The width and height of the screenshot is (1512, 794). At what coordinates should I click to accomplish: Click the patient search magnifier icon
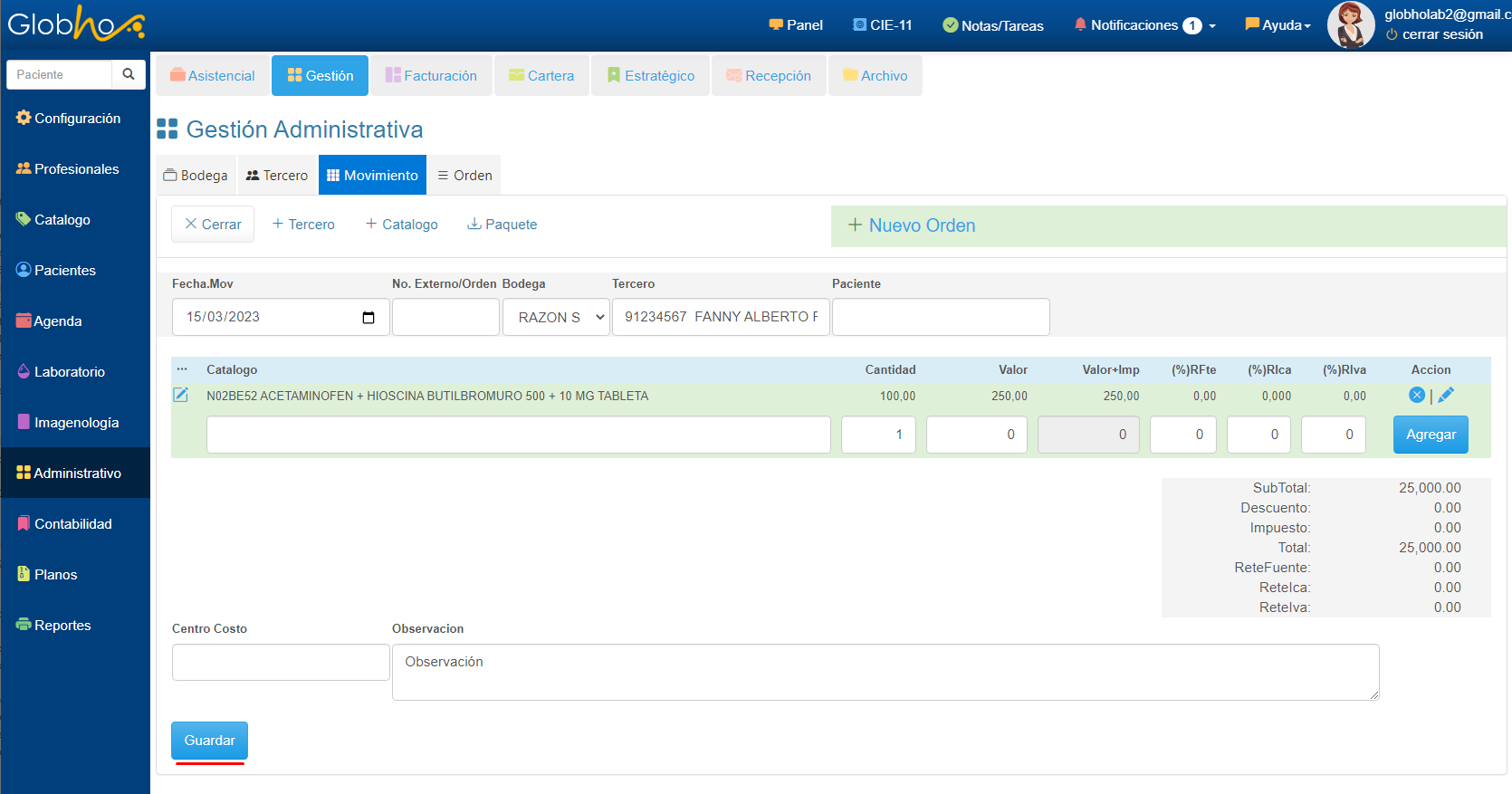129,74
